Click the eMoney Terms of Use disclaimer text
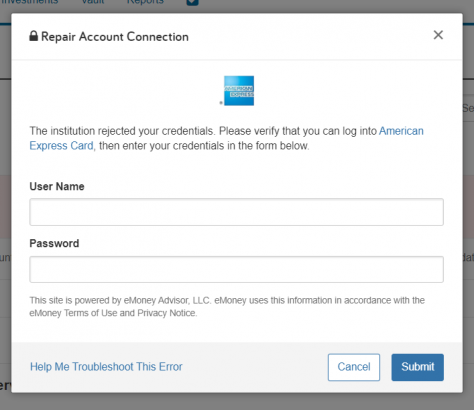Screen dimensions: 474x410 pyautogui.click(x=227, y=307)
